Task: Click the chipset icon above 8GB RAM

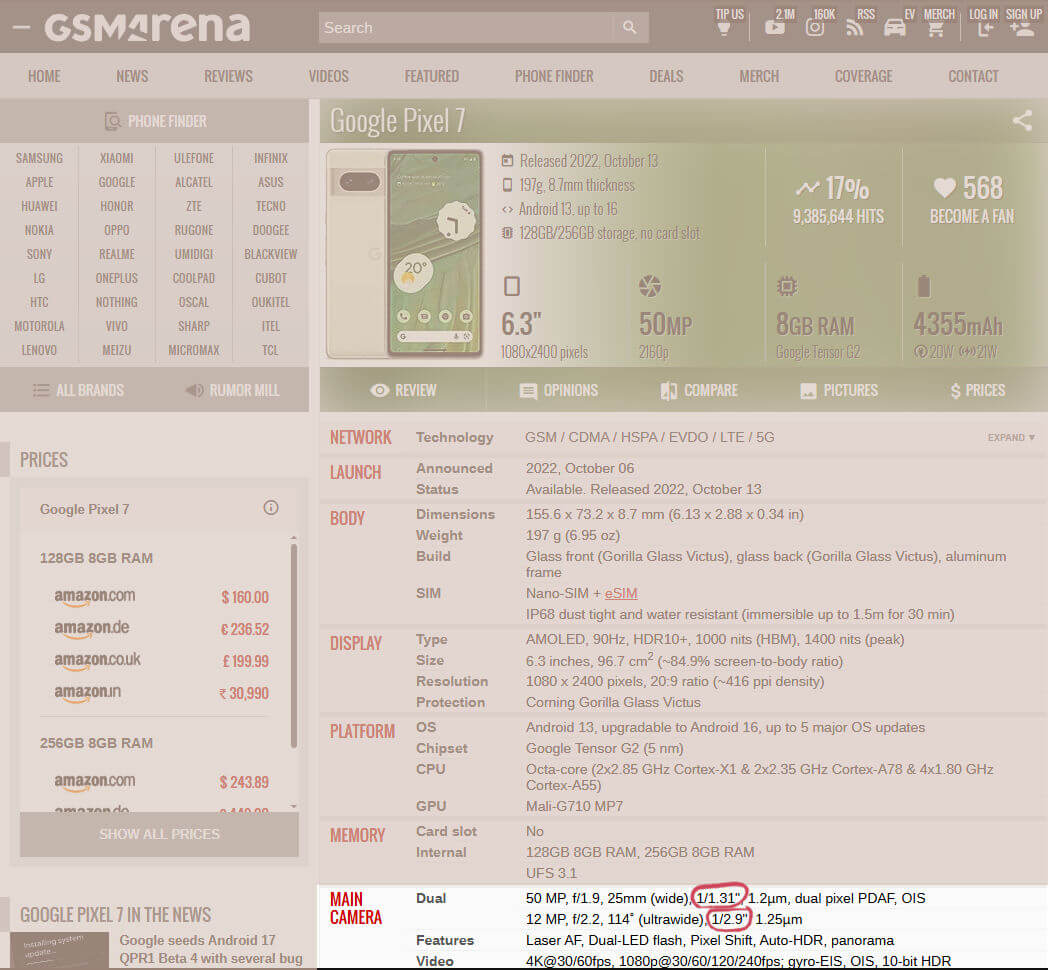Action: point(787,286)
